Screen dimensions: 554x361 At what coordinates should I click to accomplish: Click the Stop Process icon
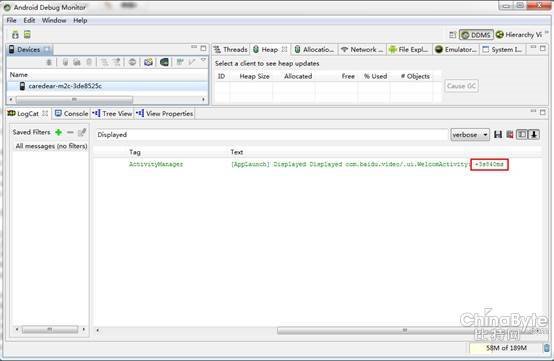[x=132, y=63]
